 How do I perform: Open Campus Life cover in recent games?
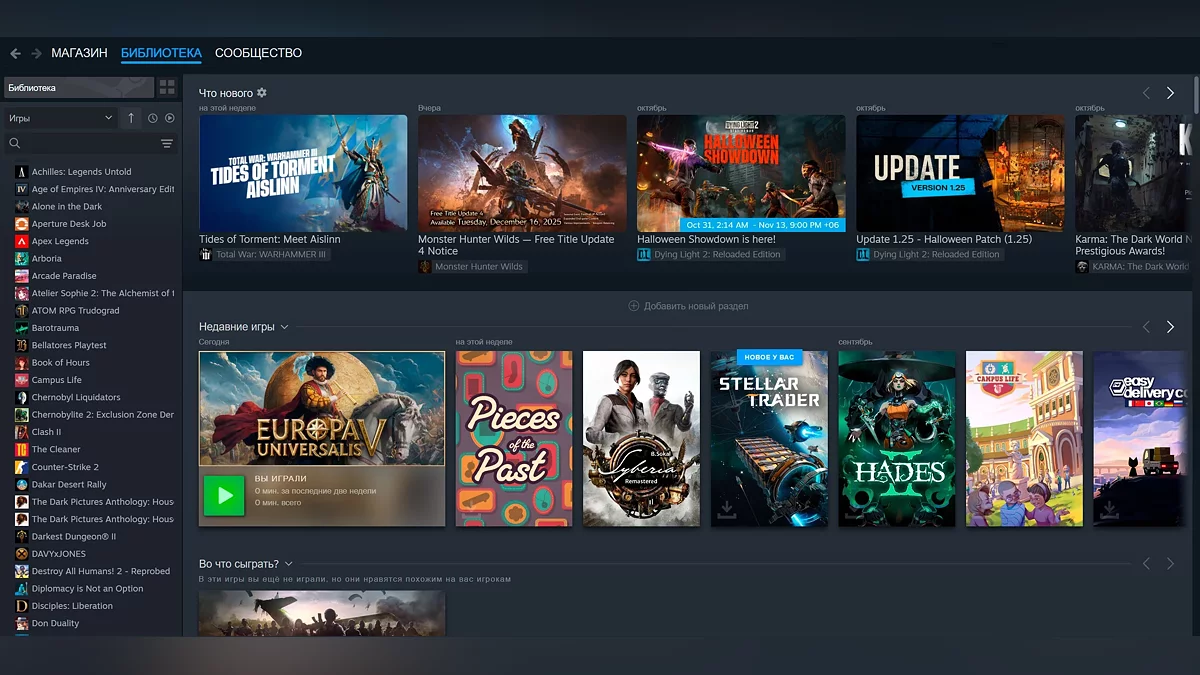[x=1024, y=438]
